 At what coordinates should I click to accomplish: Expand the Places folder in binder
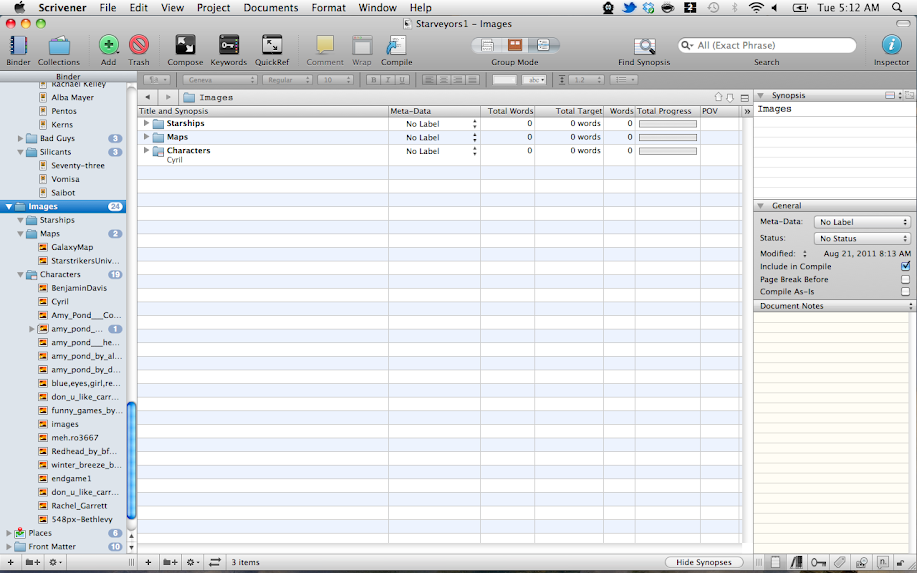click(x=9, y=533)
